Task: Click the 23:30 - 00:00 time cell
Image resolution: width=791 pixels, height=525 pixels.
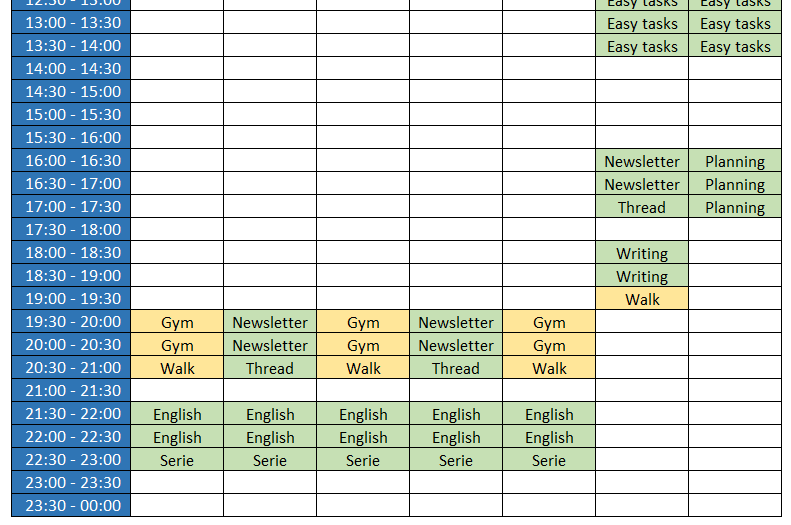Action: pos(72,506)
